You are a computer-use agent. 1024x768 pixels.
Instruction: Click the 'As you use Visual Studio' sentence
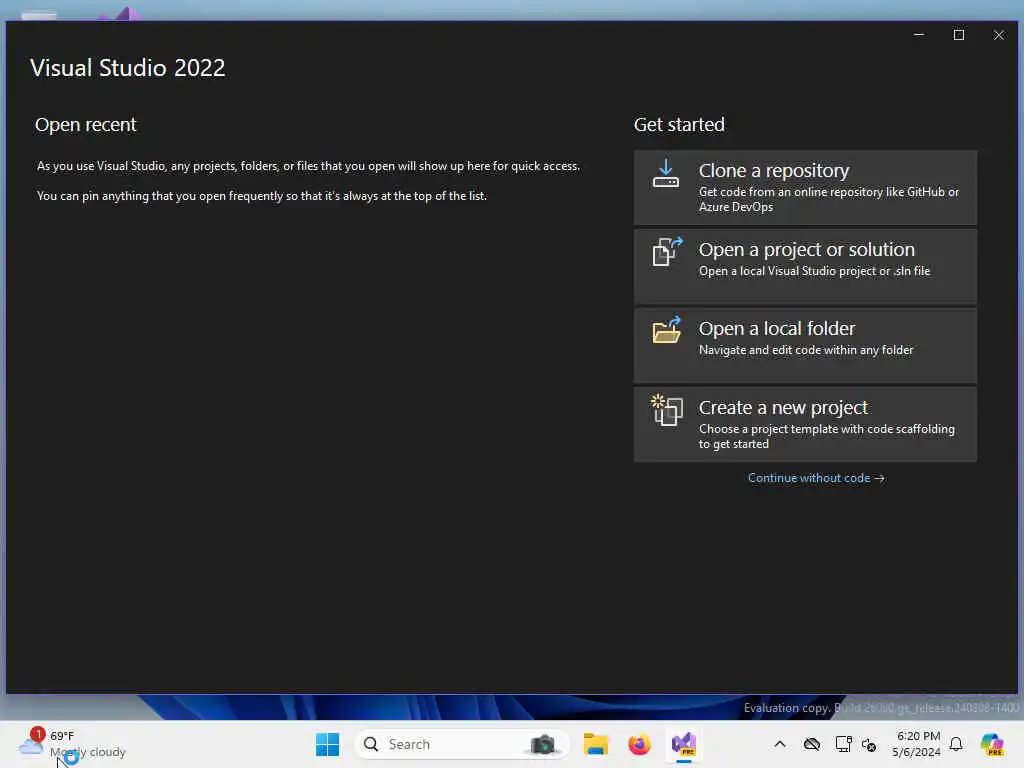pos(308,166)
